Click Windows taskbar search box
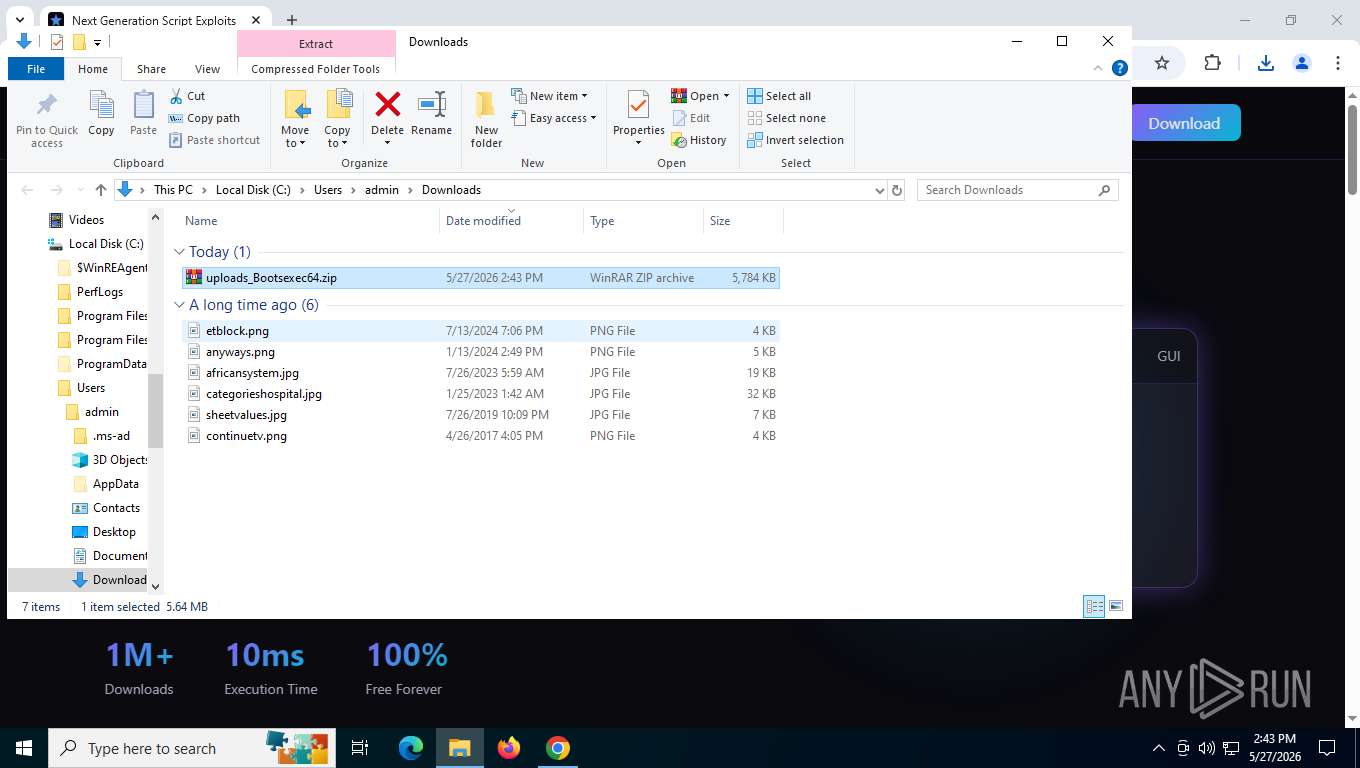 (x=190, y=748)
